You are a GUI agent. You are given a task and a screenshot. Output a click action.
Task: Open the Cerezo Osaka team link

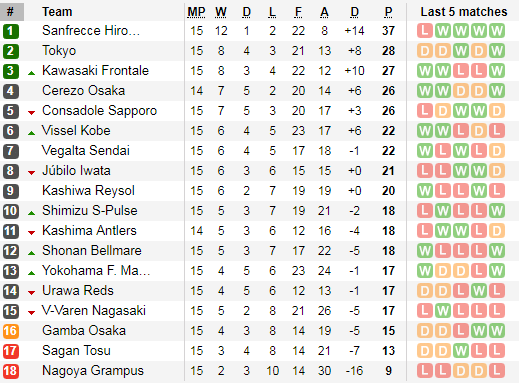click(84, 91)
